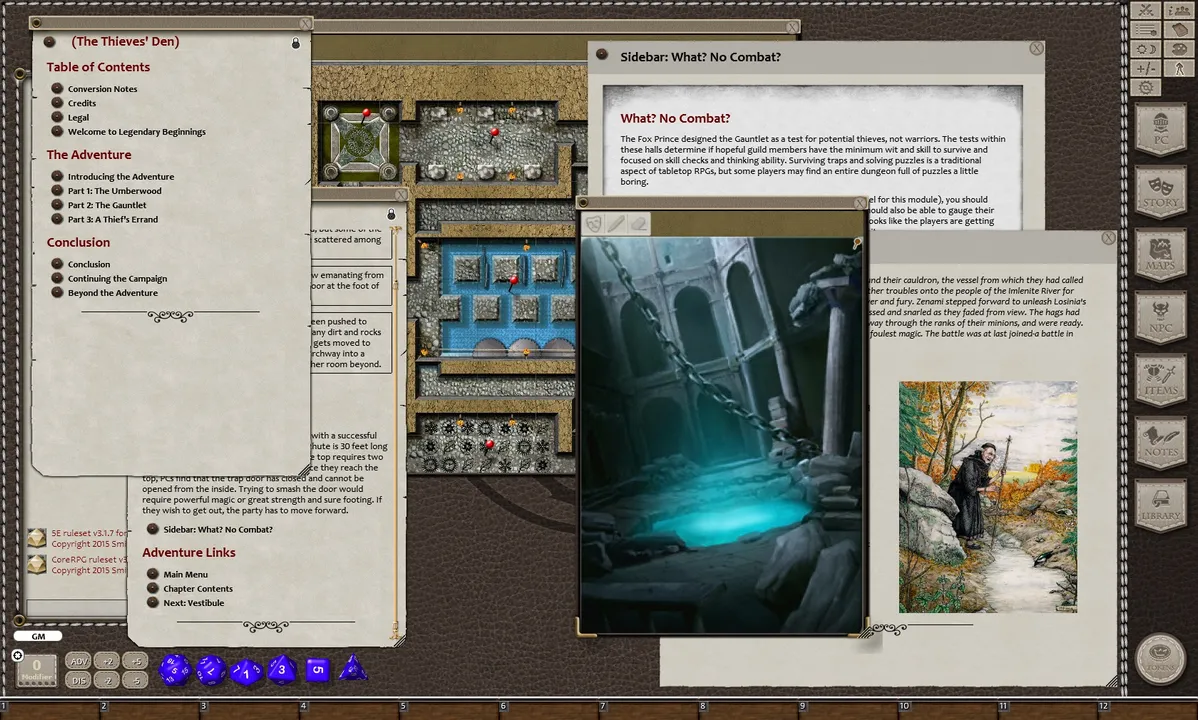This screenshot has height=720, width=1198.
Task: Click the pin marker on dungeon image
Action: [857, 242]
